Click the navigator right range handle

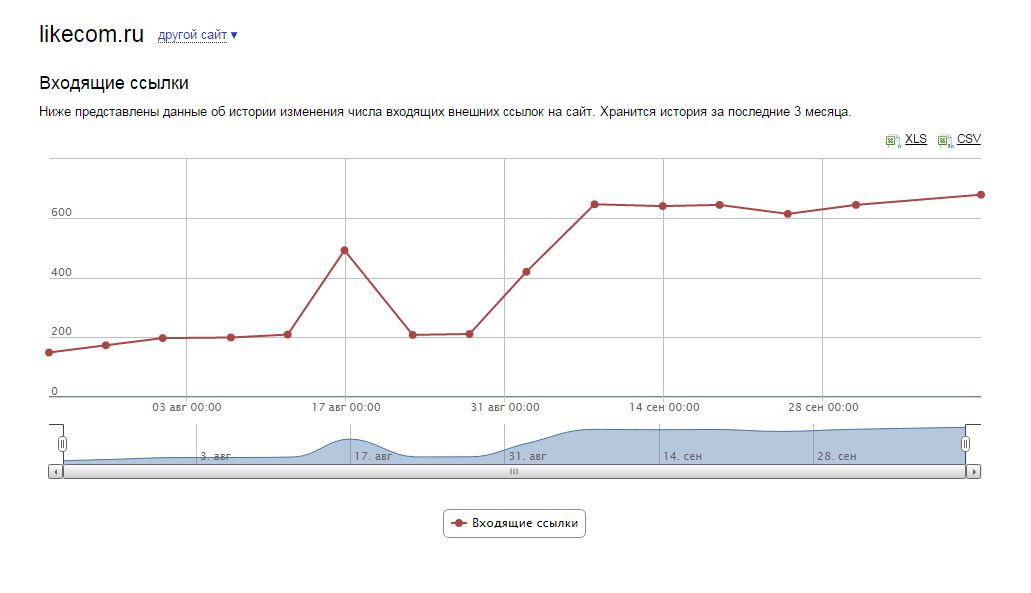(965, 444)
